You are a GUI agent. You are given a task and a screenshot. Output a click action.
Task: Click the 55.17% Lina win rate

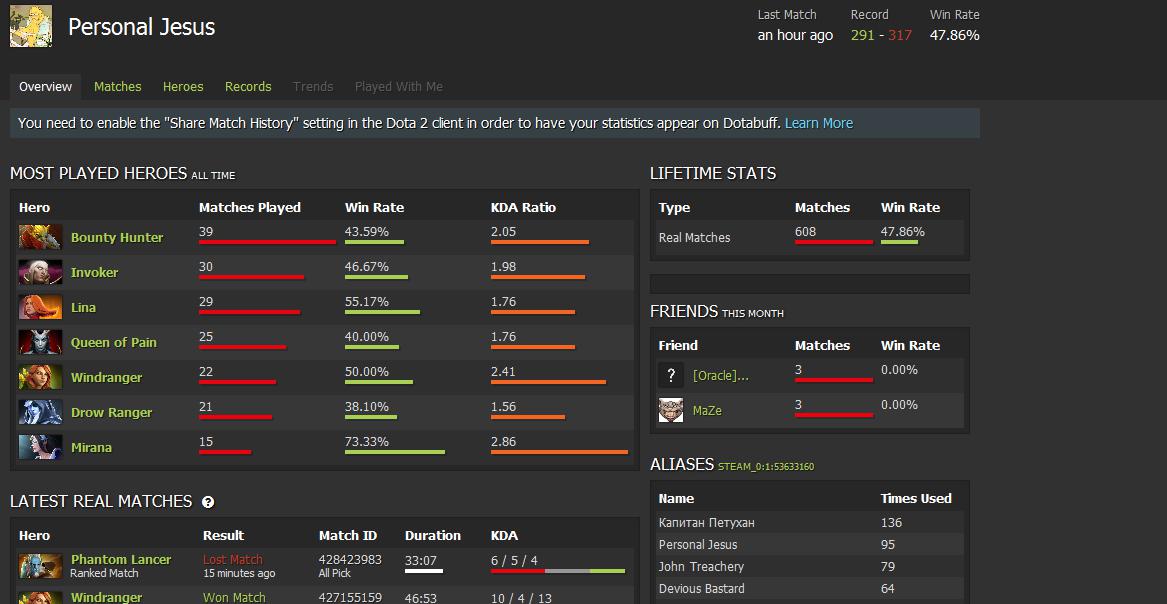tap(367, 301)
